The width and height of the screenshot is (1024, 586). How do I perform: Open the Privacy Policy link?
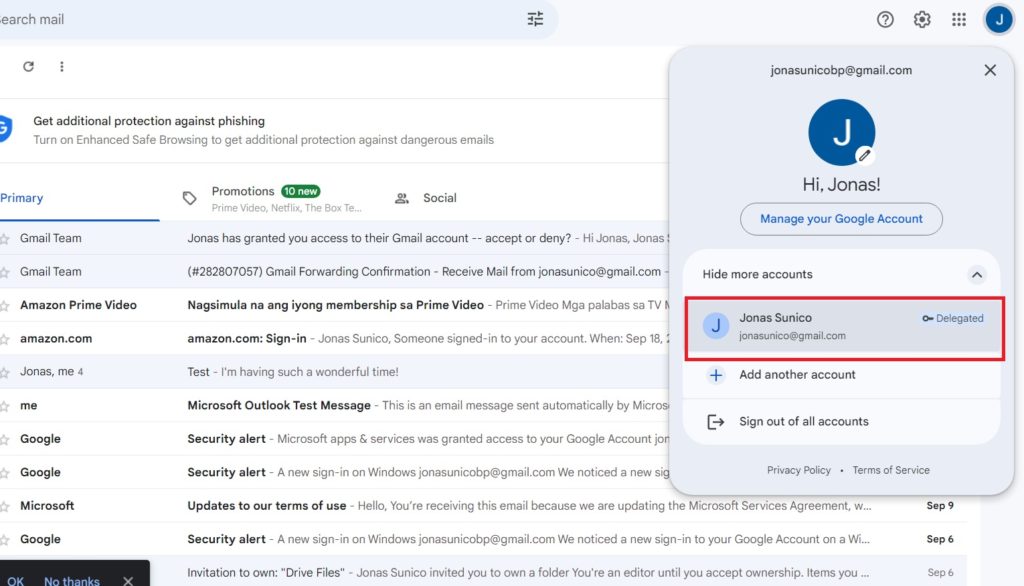click(x=798, y=470)
